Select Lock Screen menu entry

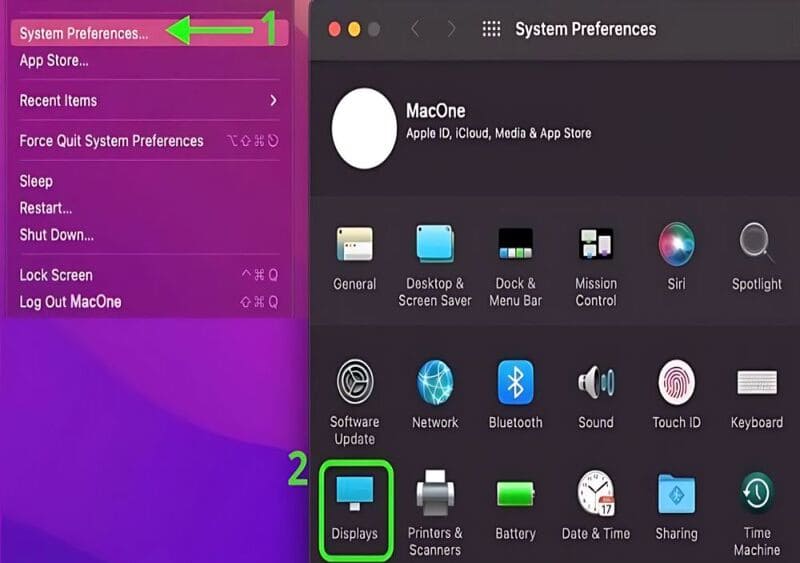point(149,275)
